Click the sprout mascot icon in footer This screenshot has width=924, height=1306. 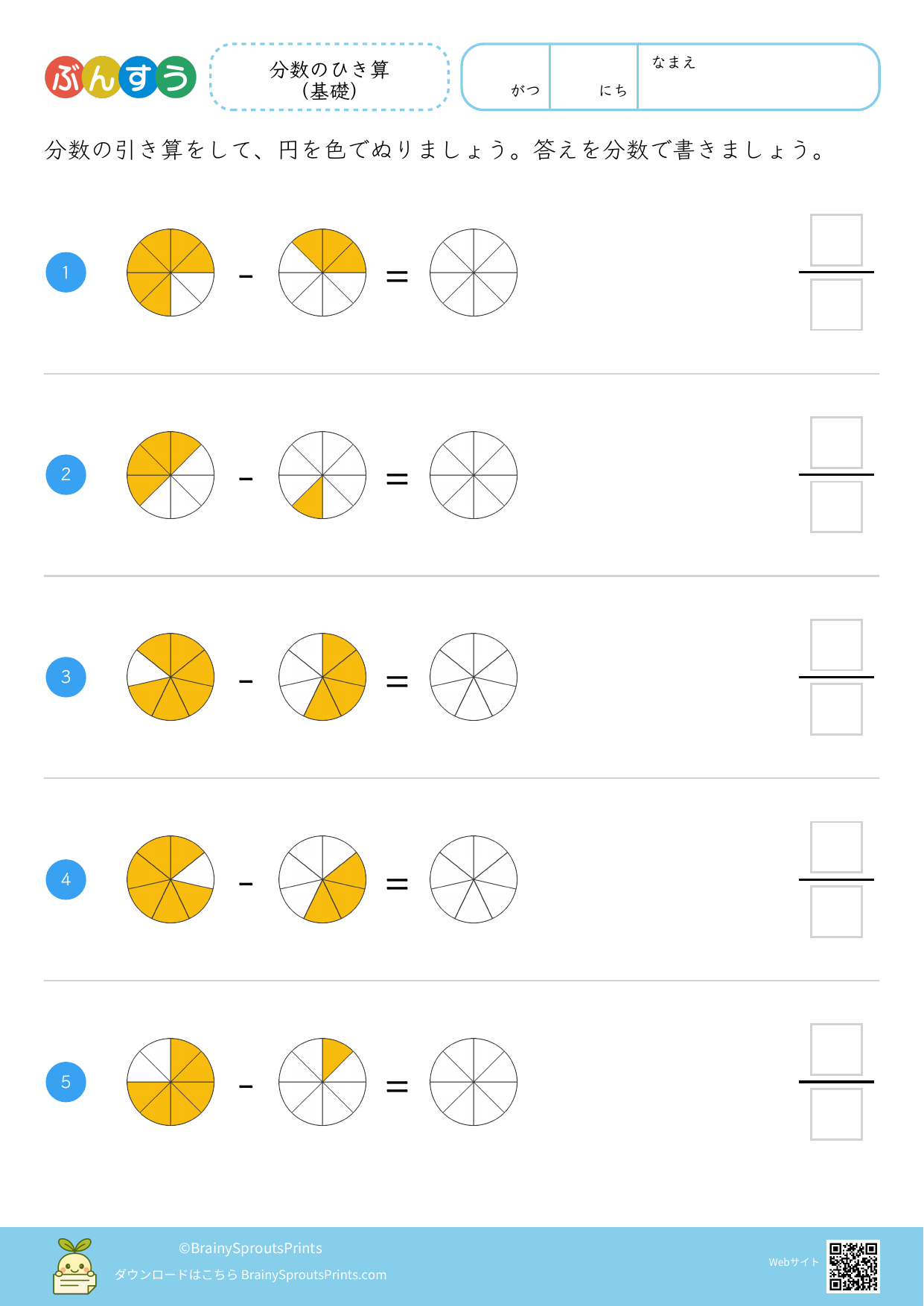pyautogui.click(x=74, y=1266)
